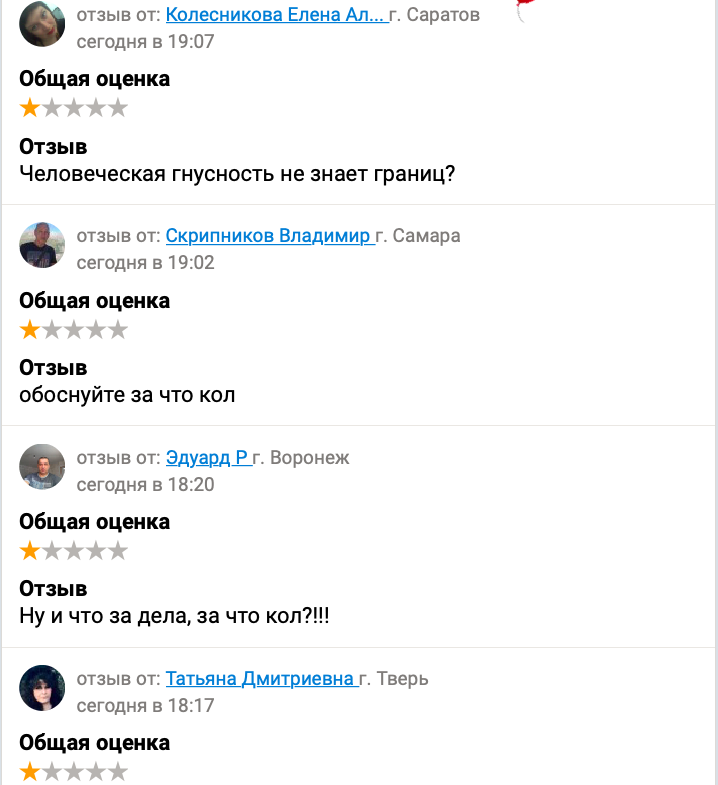Click the fifth gray star in Колесникова's rating

(x=118, y=108)
